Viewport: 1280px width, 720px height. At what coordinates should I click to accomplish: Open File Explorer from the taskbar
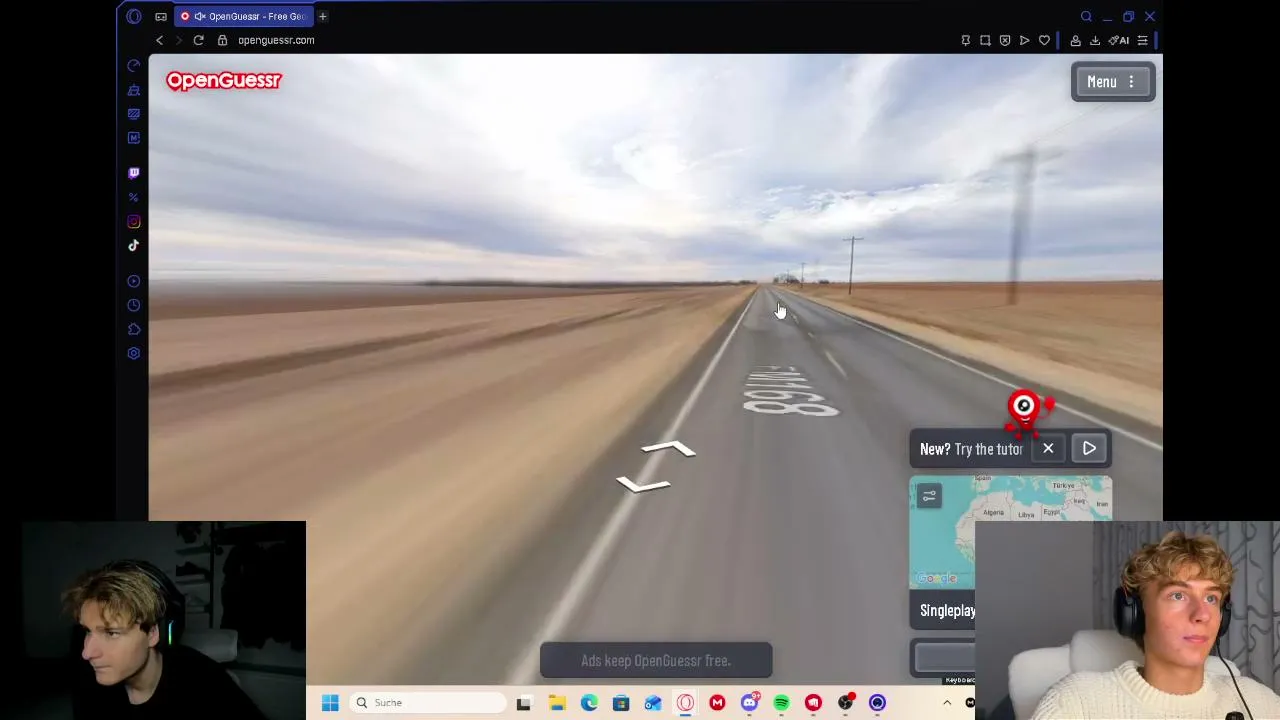557,703
